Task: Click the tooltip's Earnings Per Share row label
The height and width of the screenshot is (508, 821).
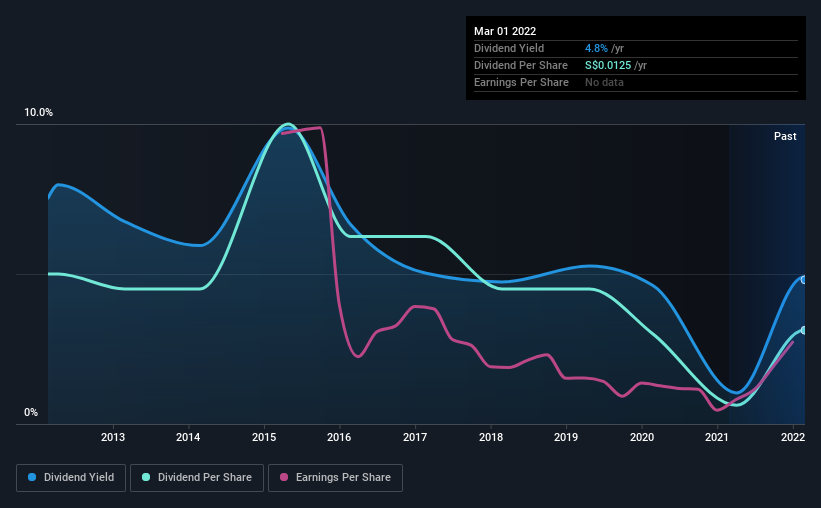Action: pos(521,82)
